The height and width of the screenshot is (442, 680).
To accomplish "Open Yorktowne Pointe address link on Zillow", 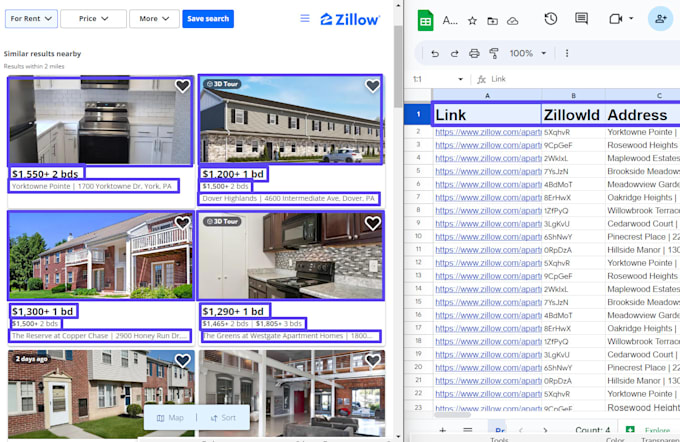I will (x=93, y=186).
